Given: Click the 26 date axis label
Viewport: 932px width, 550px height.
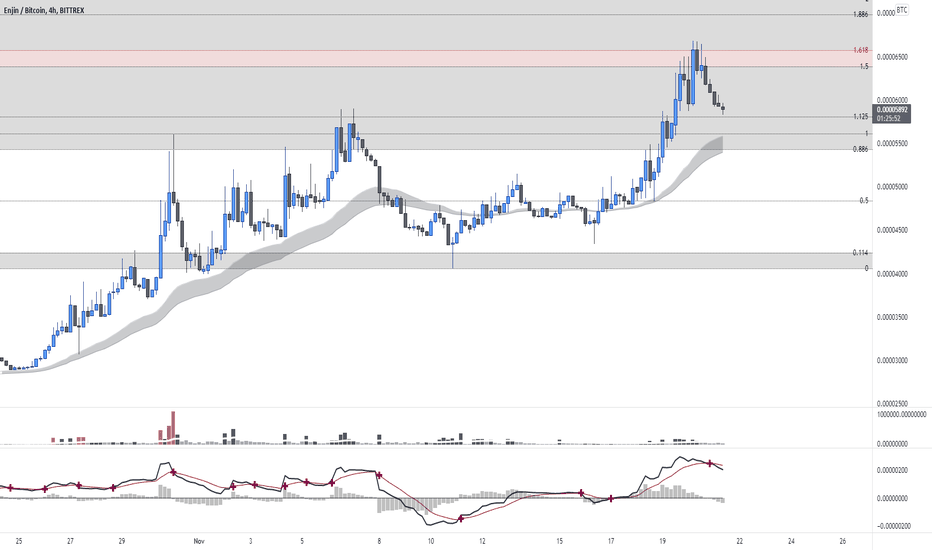Looking at the screenshot, I should tap(843, 542).
